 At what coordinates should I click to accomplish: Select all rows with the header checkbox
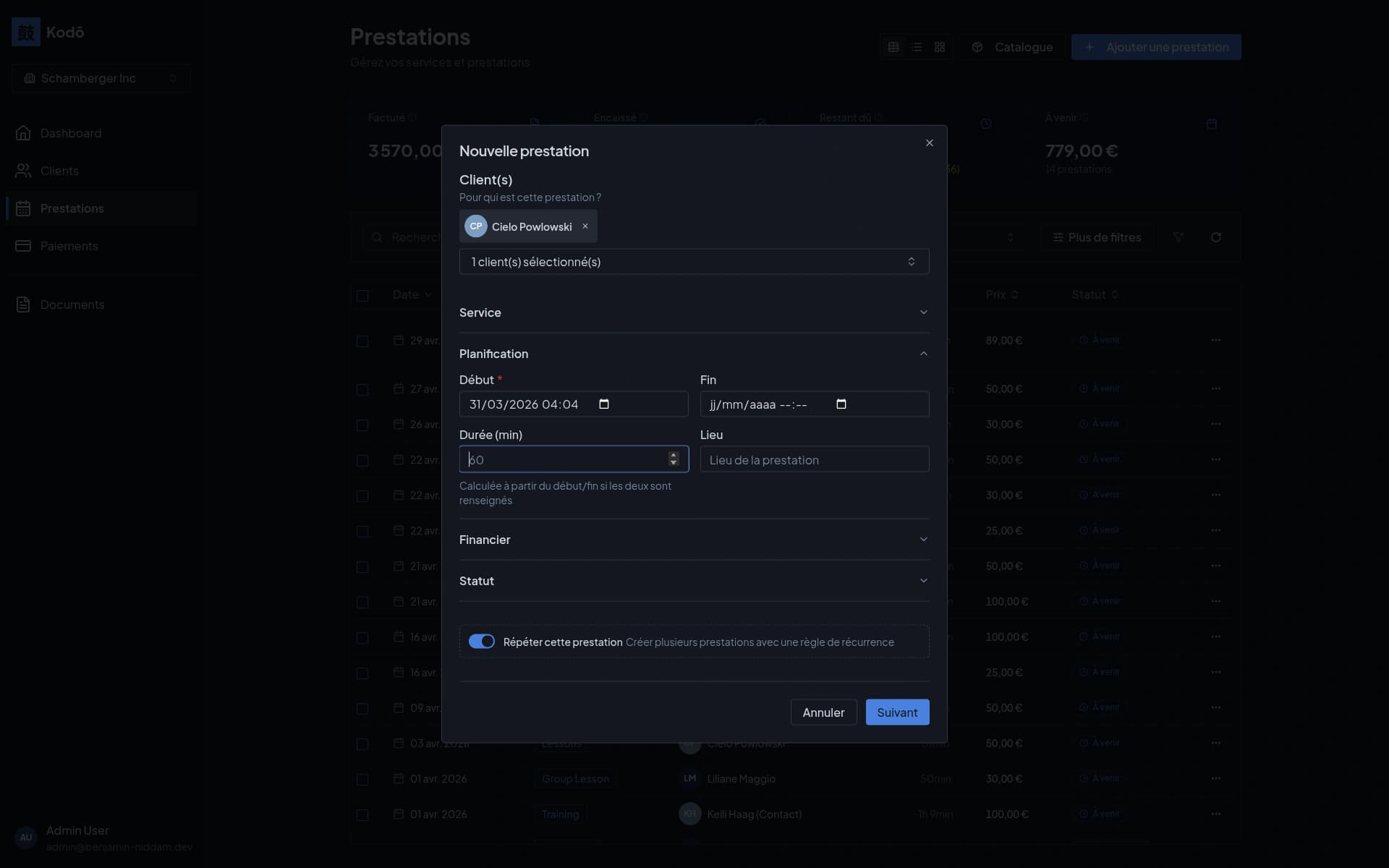click(x=363, y=296)
